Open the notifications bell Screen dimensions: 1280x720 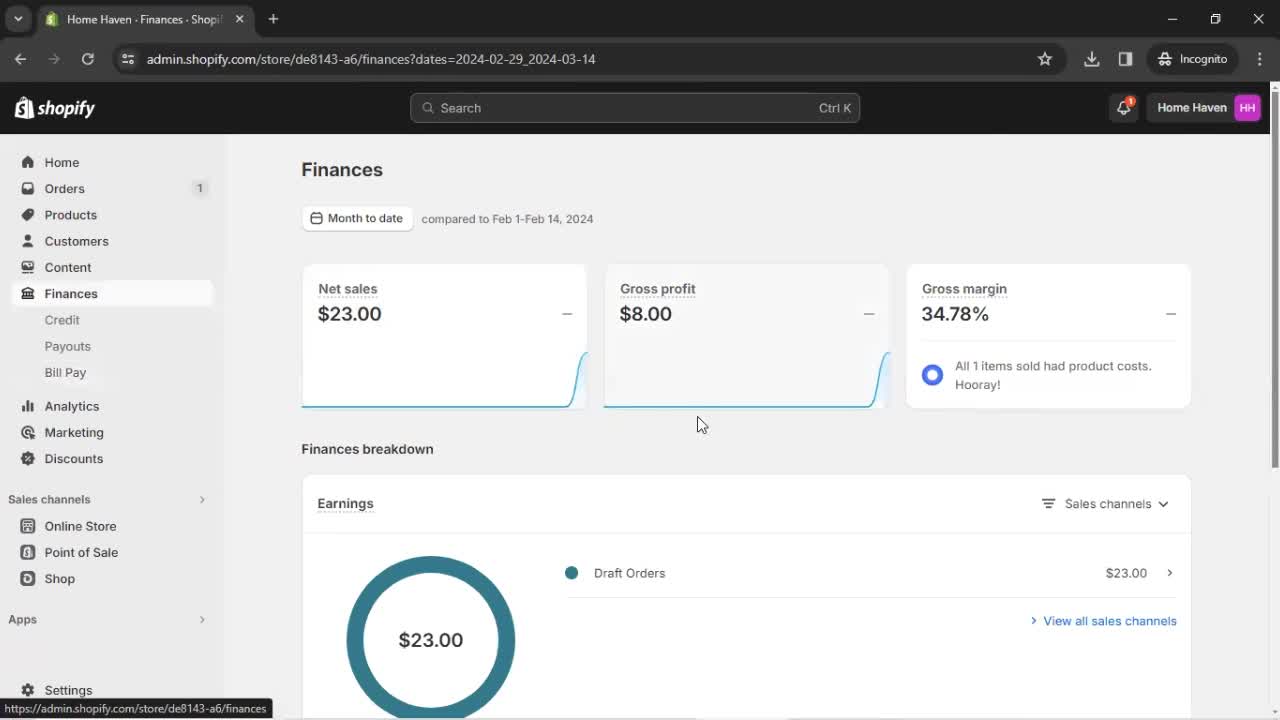coord(1124,108)
